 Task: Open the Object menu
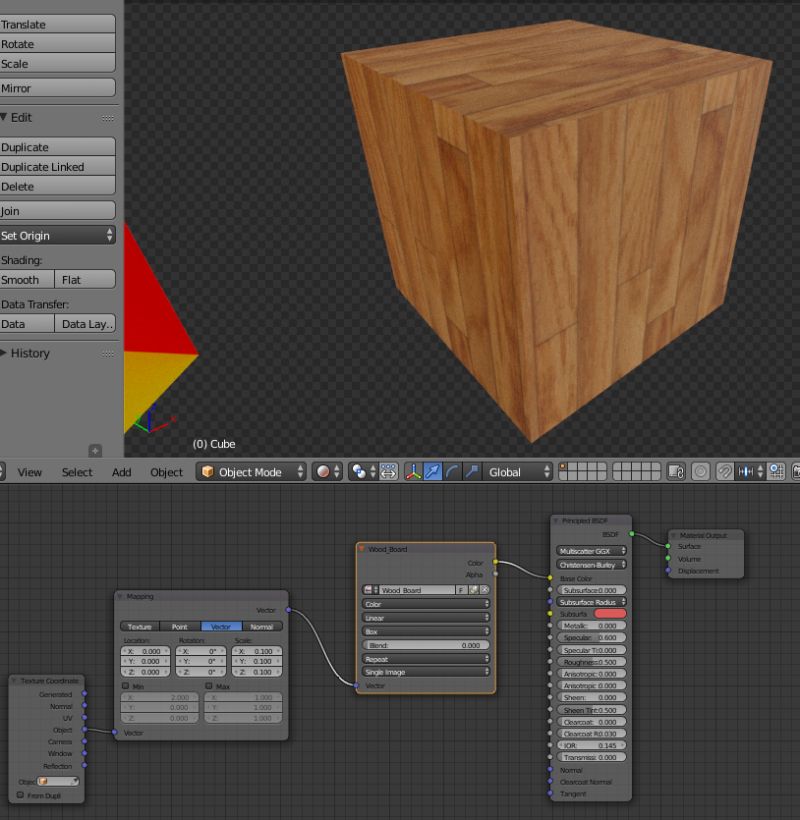pyautogui.click(x=166, y=472)
